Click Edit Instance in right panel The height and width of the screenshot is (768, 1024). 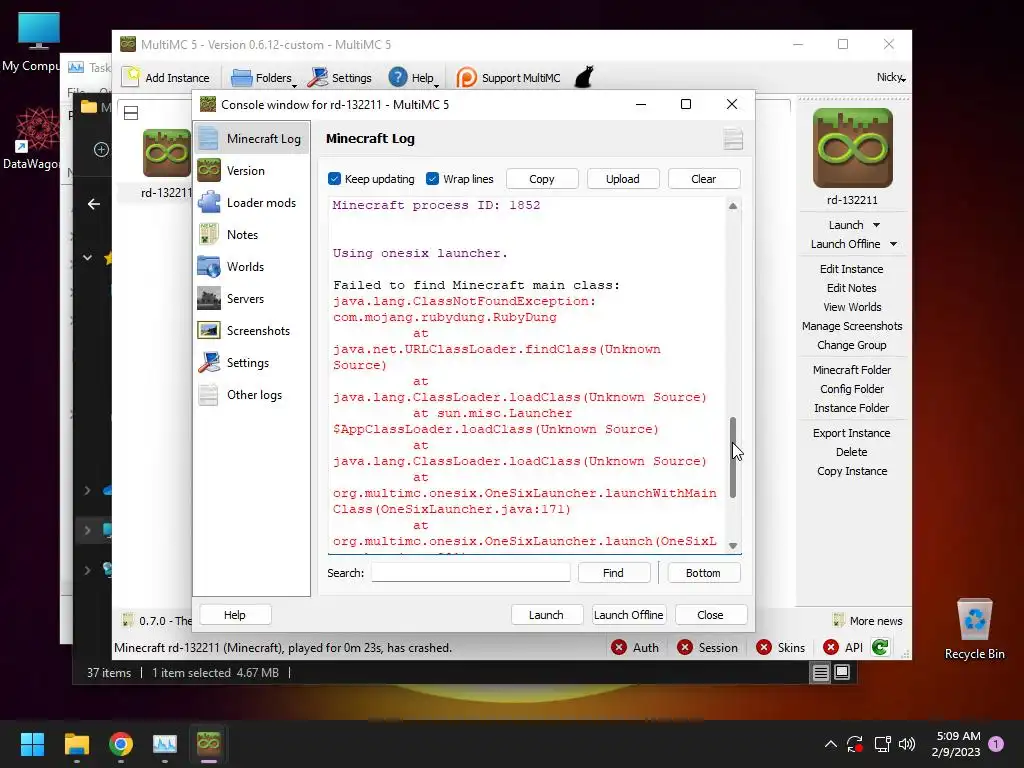click(x=852, y=269)
